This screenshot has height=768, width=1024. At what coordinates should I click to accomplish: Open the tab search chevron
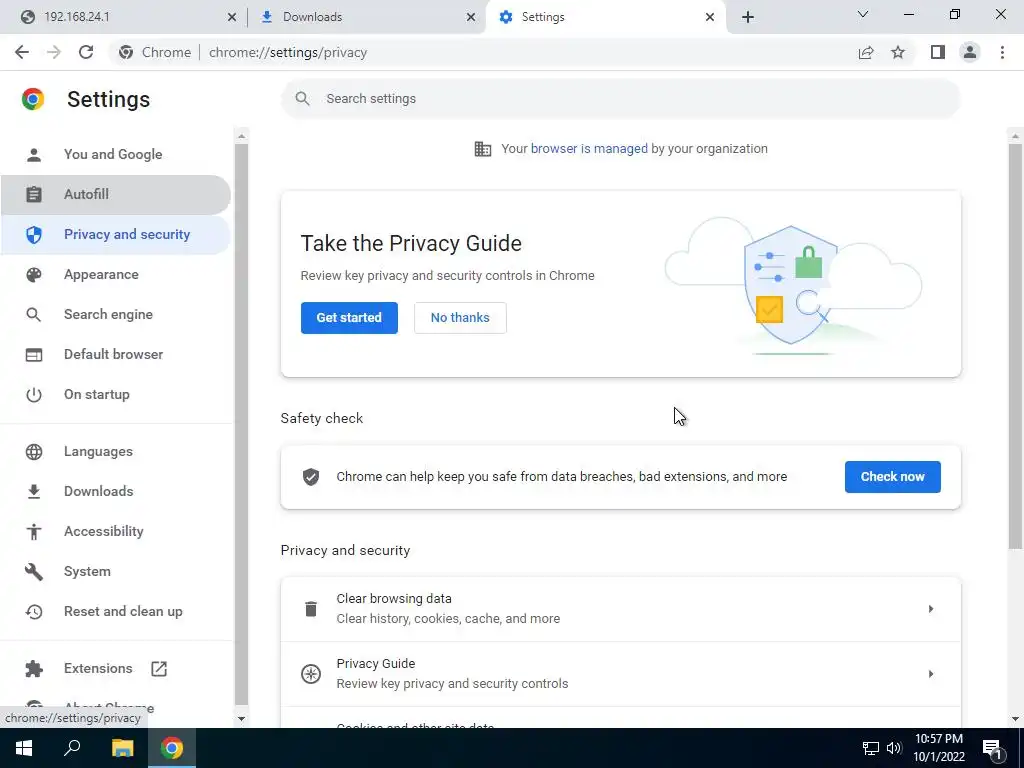tap(863, 14)
